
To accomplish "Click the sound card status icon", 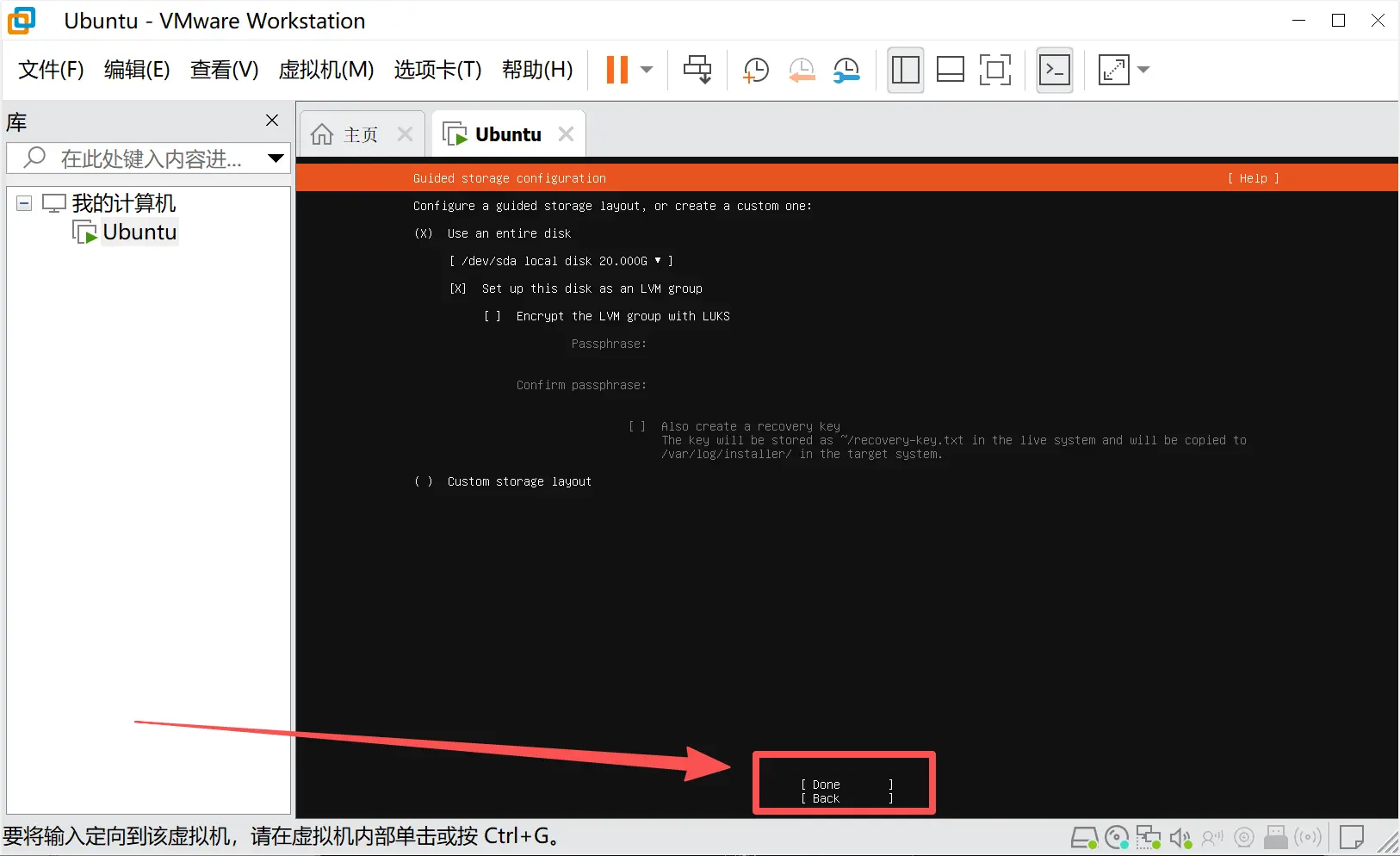I will tap(1180, 837).
